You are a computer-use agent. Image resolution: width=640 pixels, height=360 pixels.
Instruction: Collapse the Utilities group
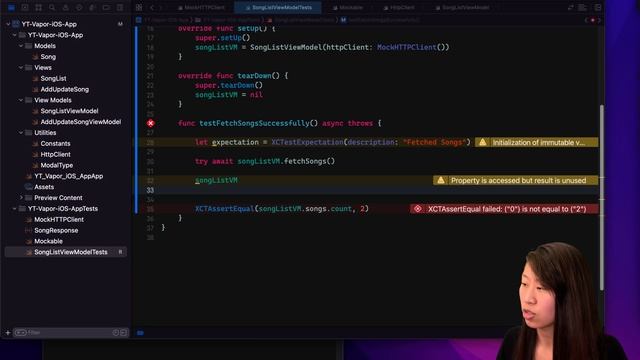pos(21,133)
